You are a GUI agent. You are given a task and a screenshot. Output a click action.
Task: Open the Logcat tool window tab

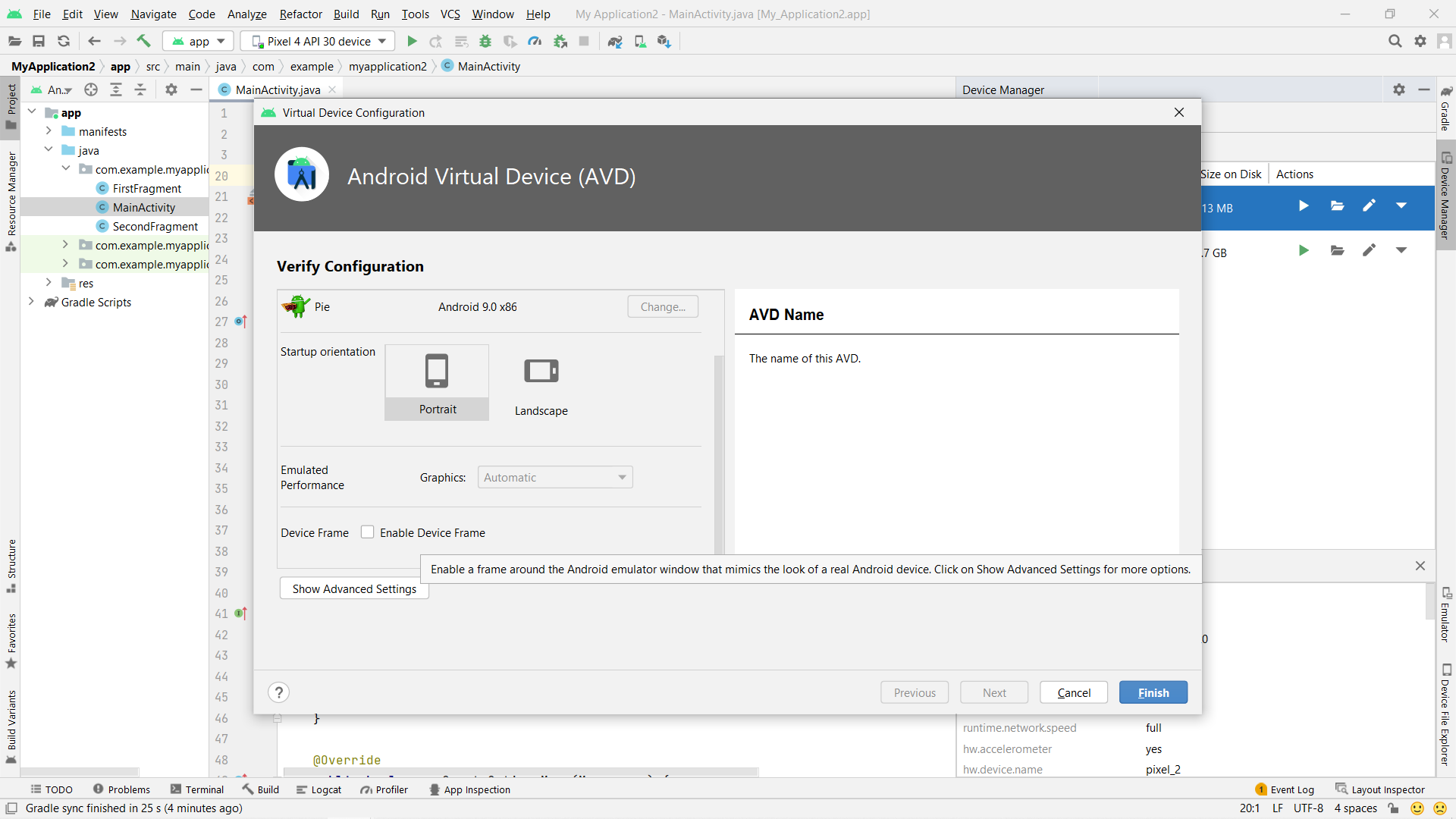[318, 789]
